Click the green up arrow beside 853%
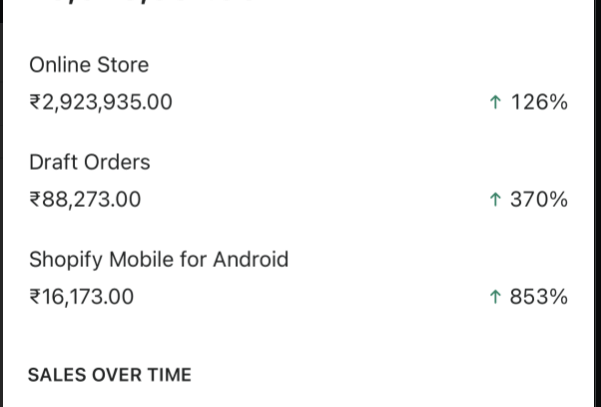The image size is (601, 407). (x=495, y=297)
